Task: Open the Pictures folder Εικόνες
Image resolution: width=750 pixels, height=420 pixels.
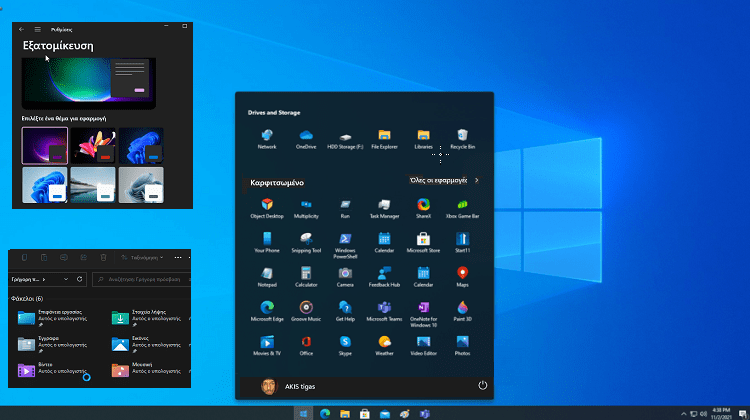Action: pyautogui.click(x=146, y=344)
